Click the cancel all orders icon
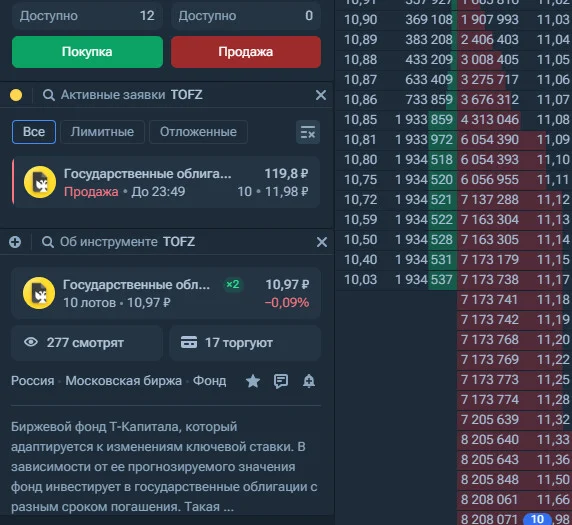572x525 pixels. click(308, 132)
